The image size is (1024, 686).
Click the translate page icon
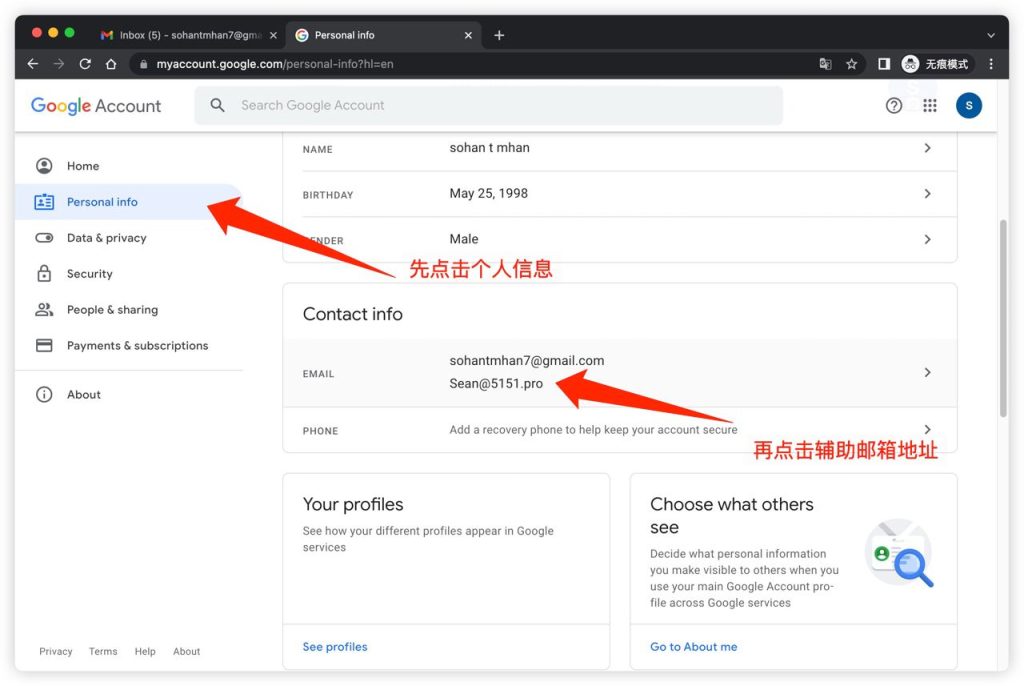click(825, 64)
